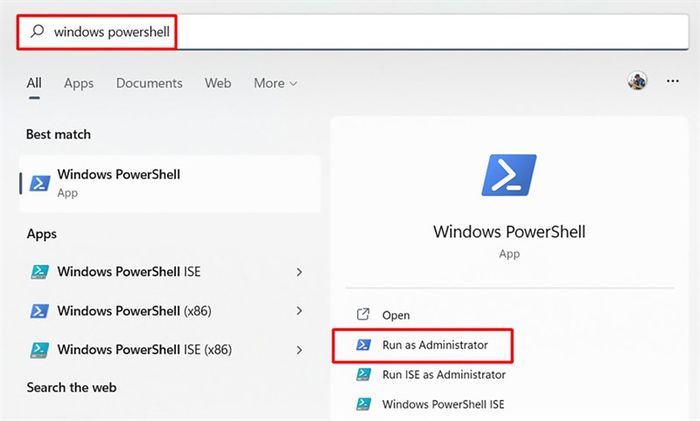Click the Windows PowerShell (x86) app icon

(40, 311)
